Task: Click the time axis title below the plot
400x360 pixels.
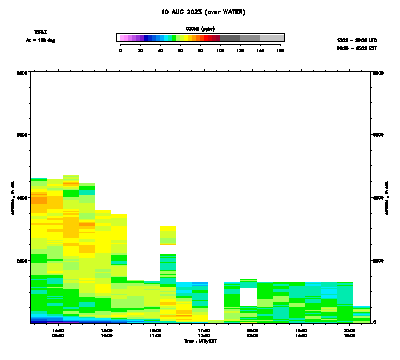Action: pyautogui.click(x=200, y=341)
